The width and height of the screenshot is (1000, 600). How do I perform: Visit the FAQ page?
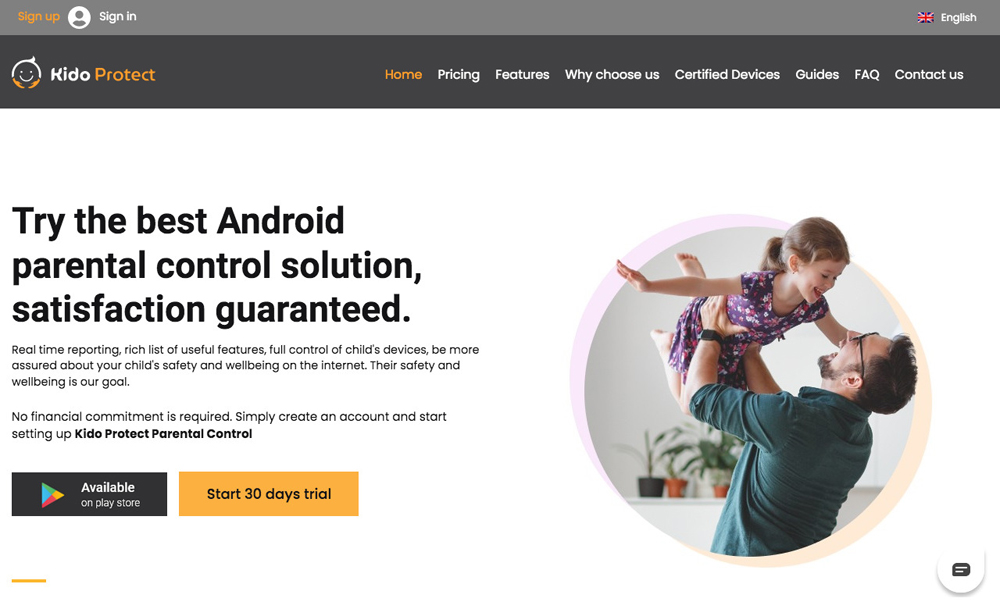(867, 75)
